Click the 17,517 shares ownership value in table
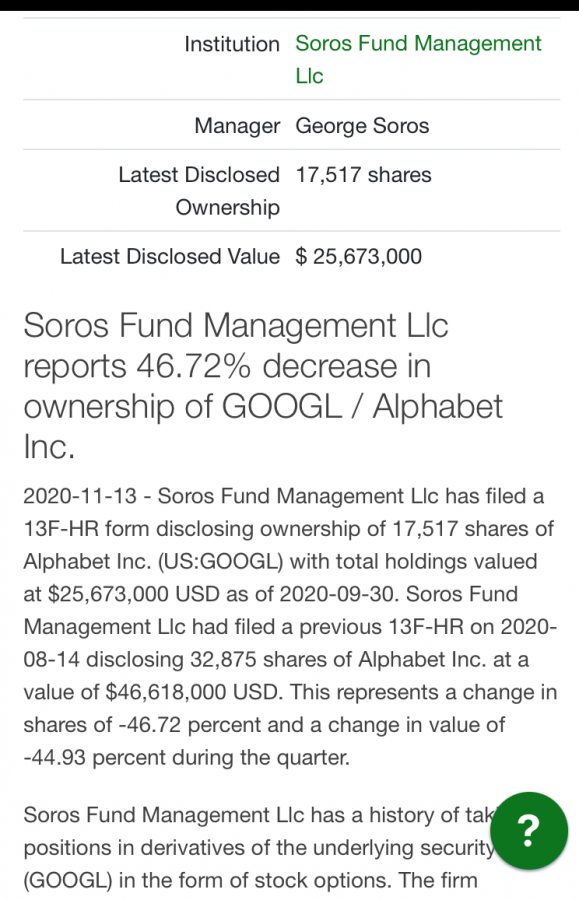 click(x=363, y=175)
